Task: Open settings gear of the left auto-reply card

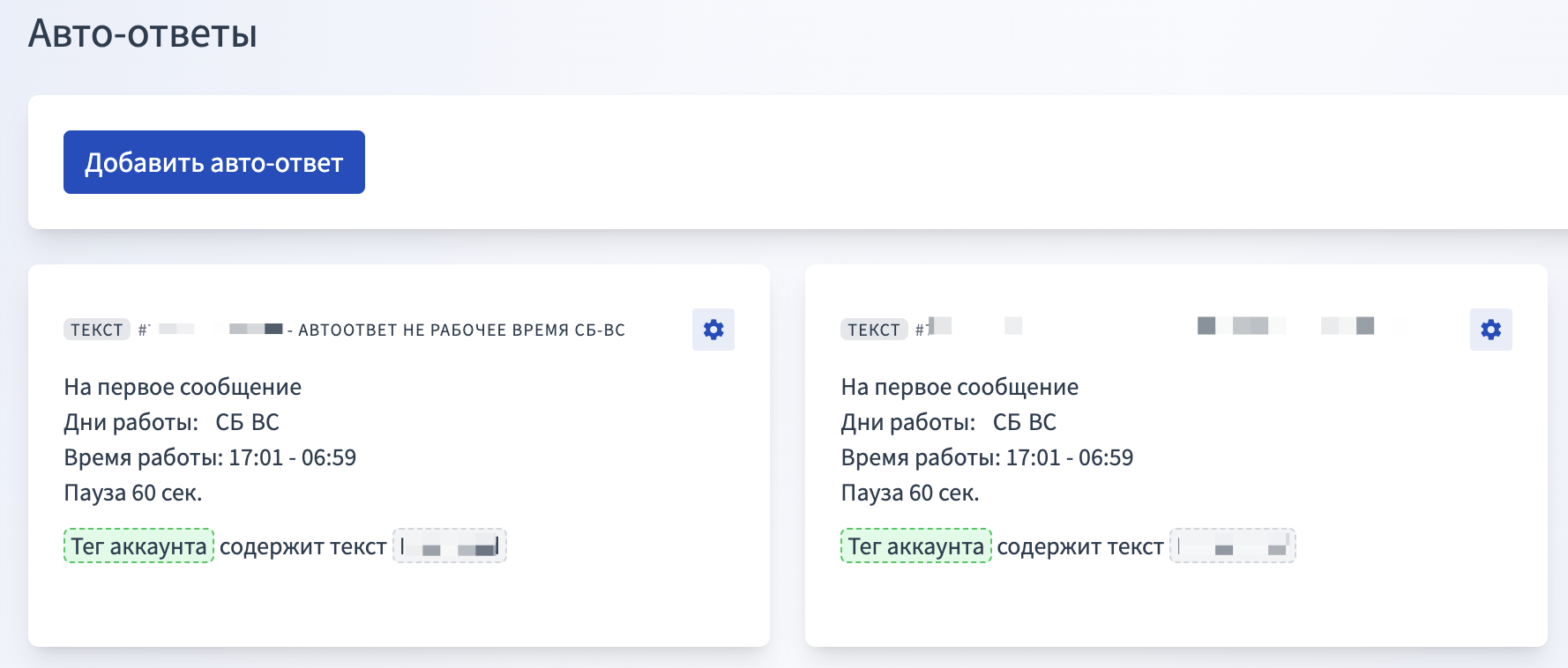Action: [x=713, y=330]
